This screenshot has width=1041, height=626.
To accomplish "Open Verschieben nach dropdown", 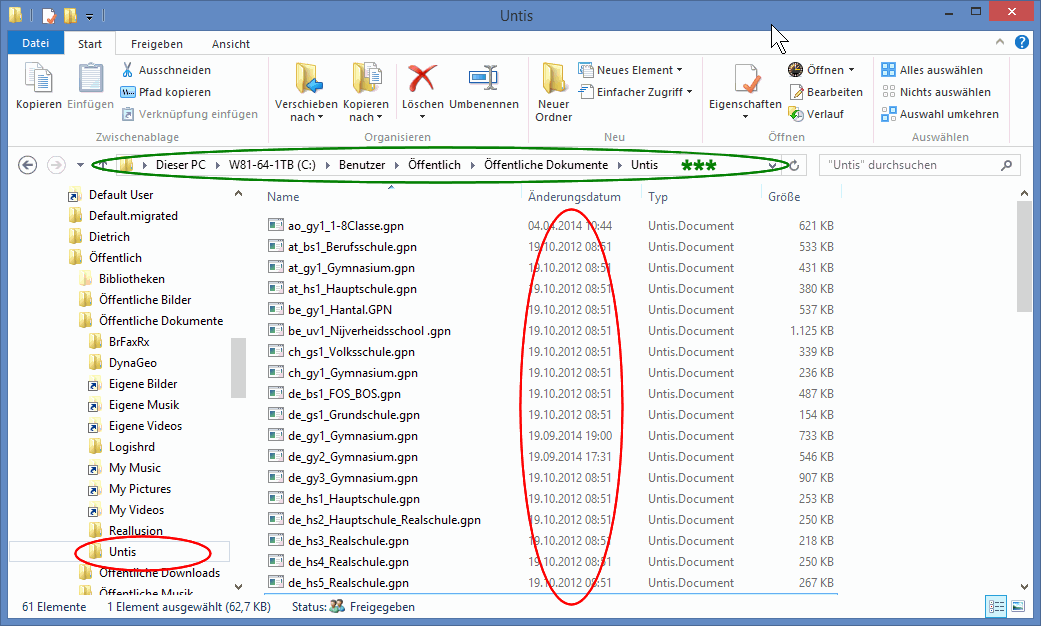I will point(306,111).
